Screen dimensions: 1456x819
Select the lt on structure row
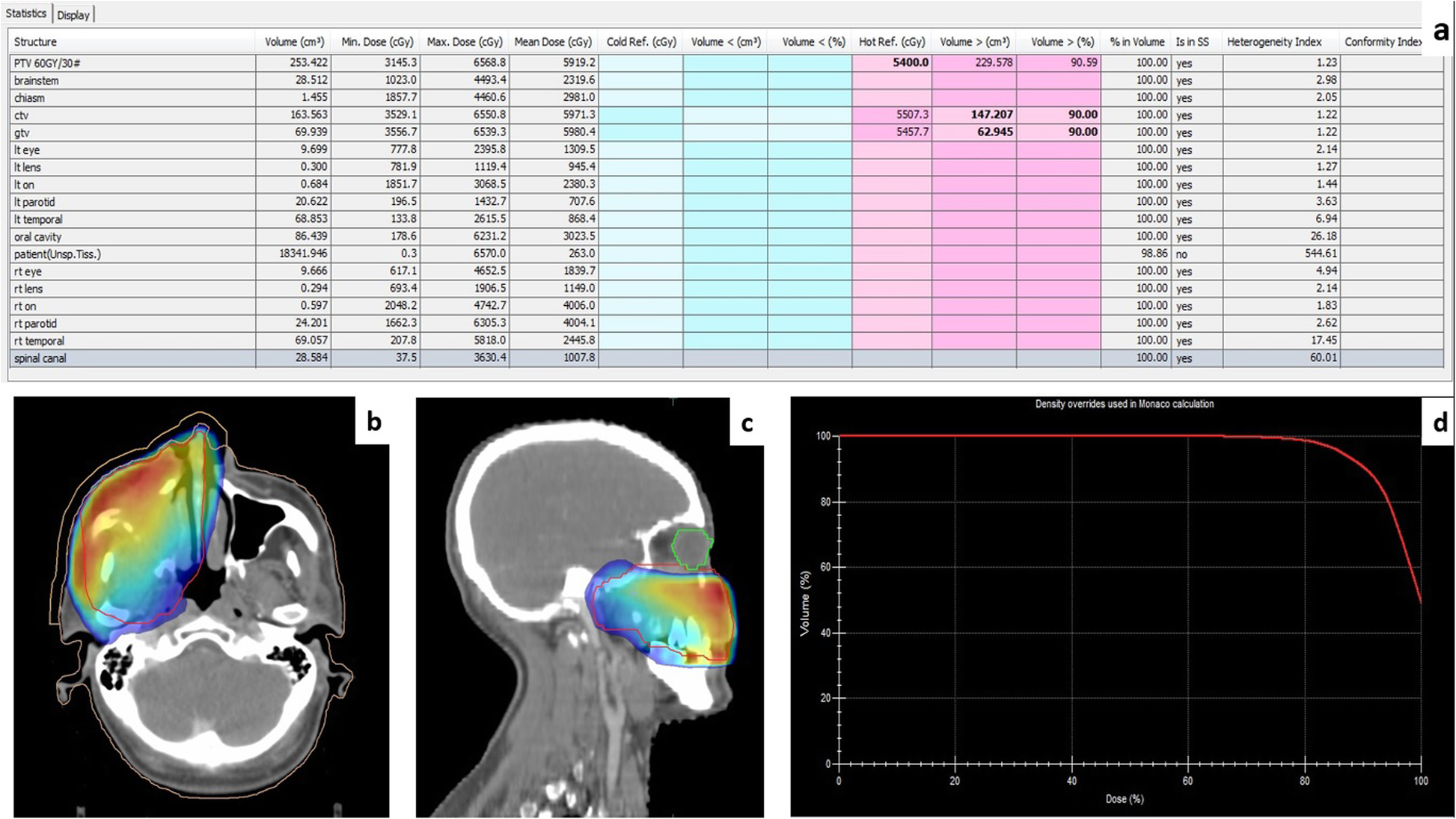pyautogui.click(x=727, y=184)
